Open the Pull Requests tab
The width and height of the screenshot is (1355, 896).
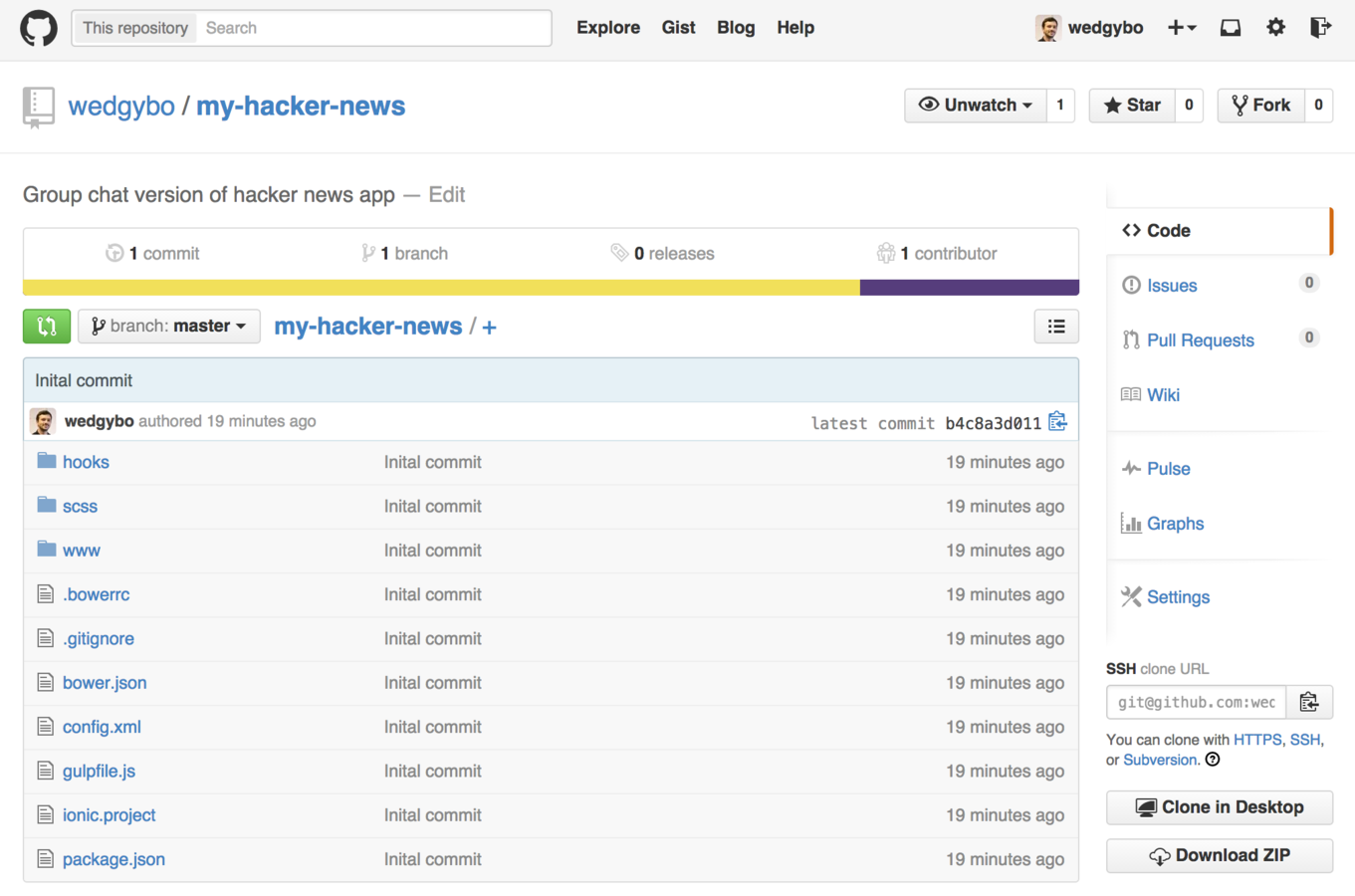coord(1201,340)
